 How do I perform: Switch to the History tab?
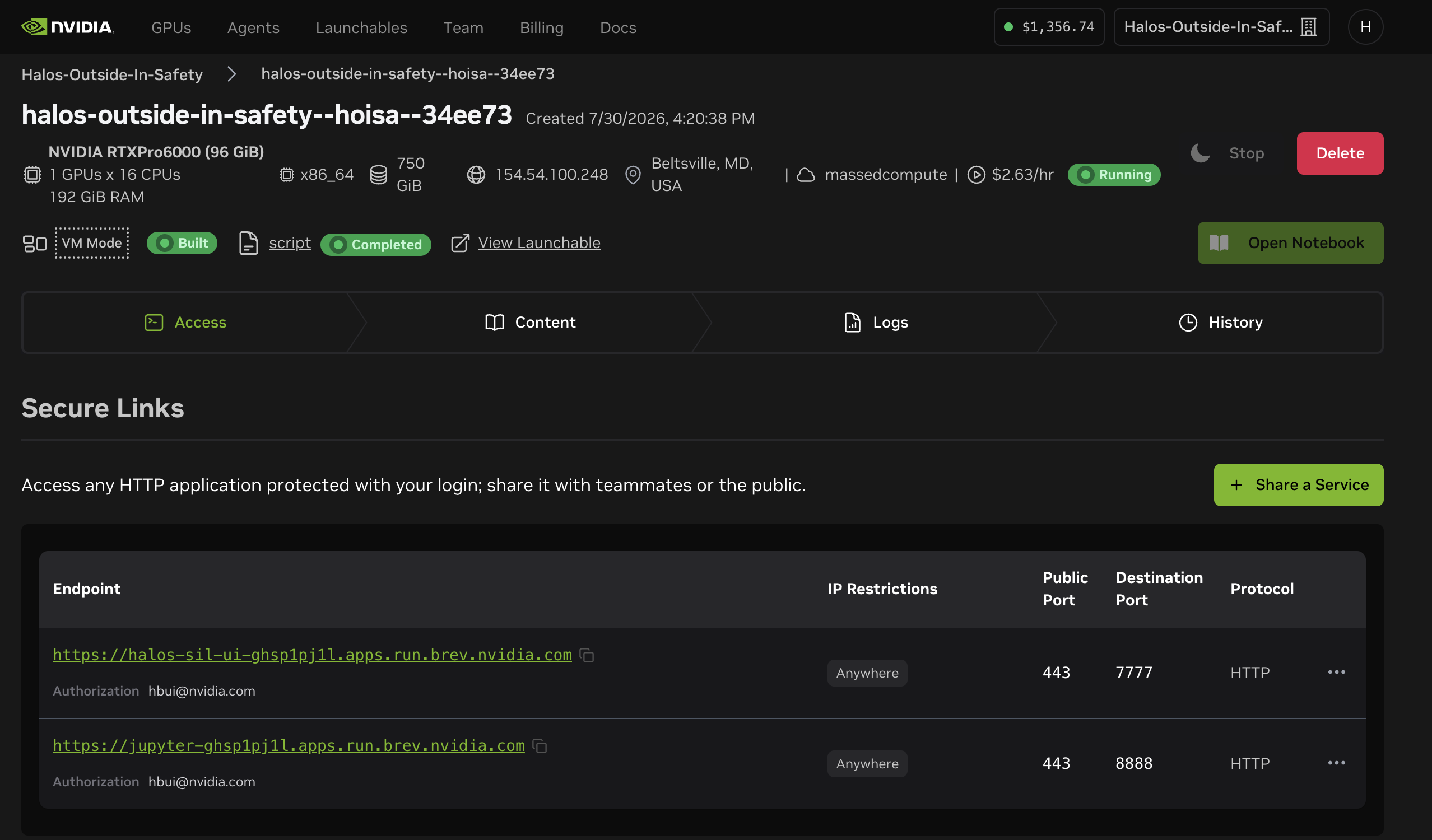(x=1220, y=323)
